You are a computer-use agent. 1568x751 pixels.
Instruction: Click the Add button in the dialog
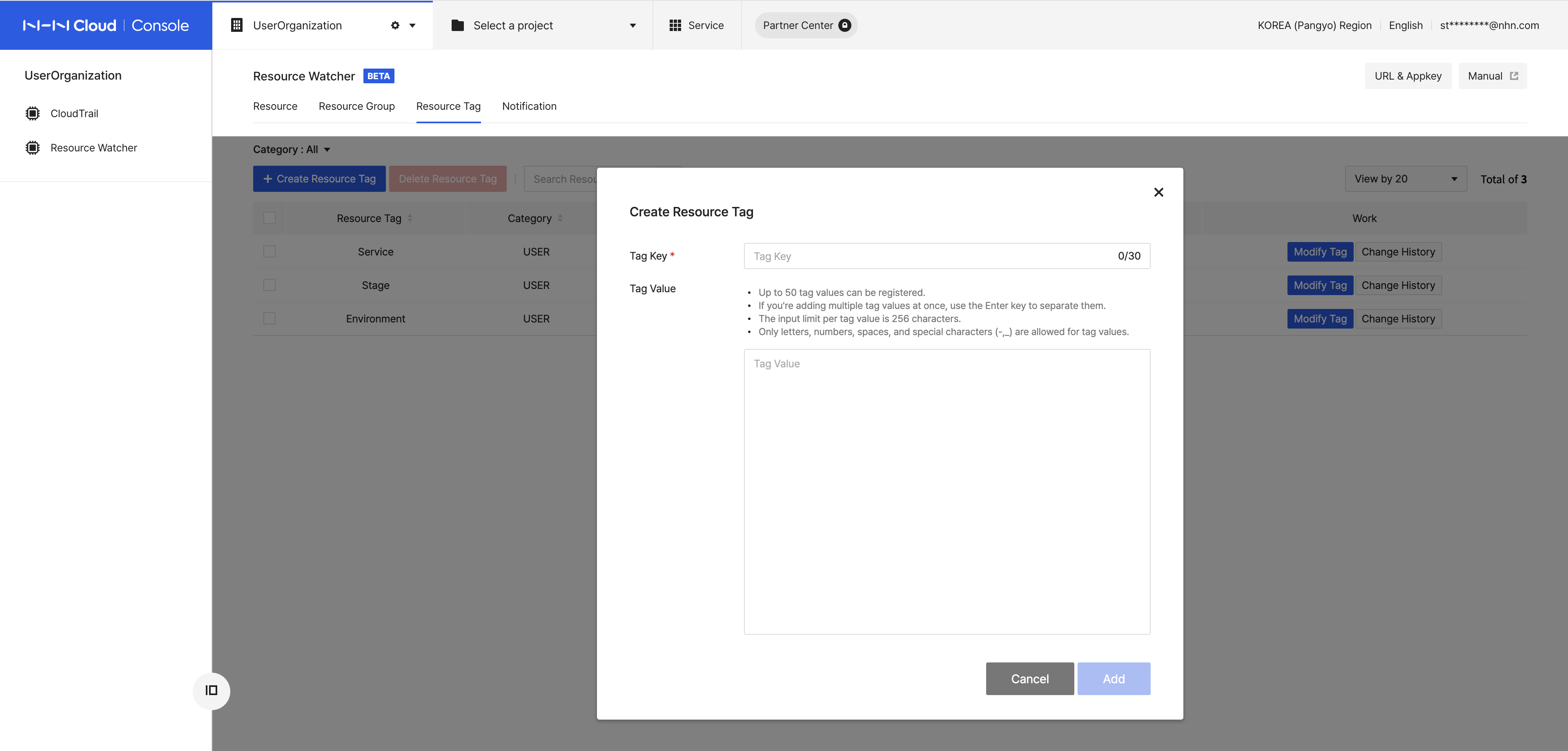click(x=1113, y=679)
